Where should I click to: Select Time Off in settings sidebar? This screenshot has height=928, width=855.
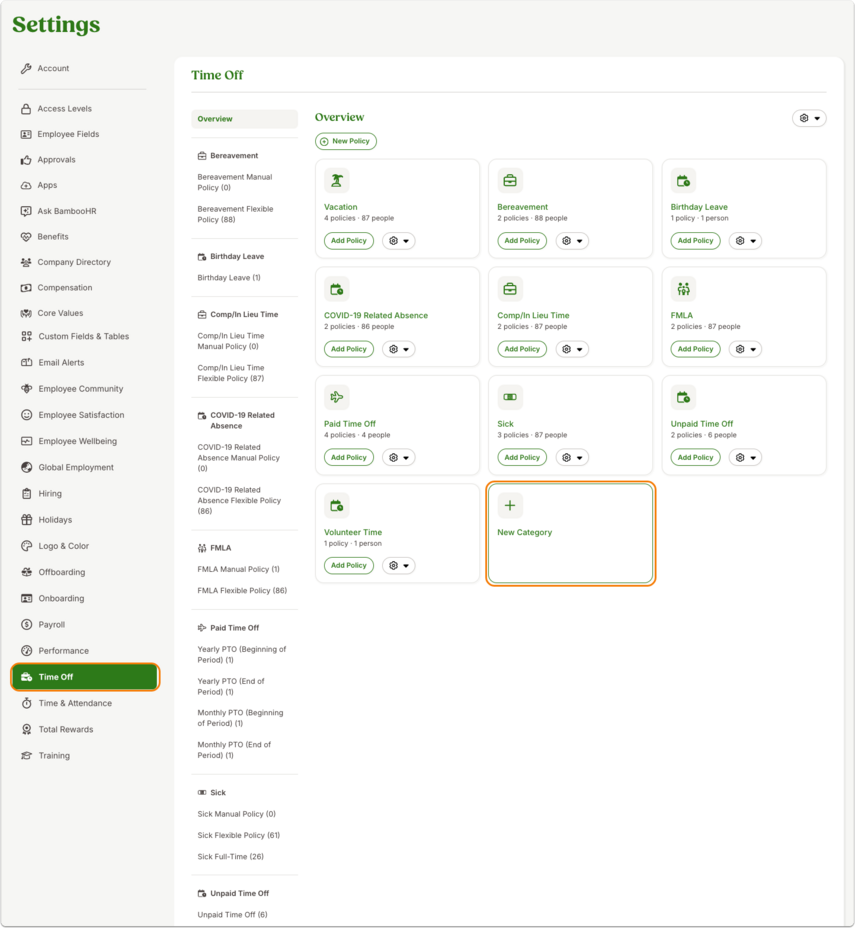click(x=85, y=677)
